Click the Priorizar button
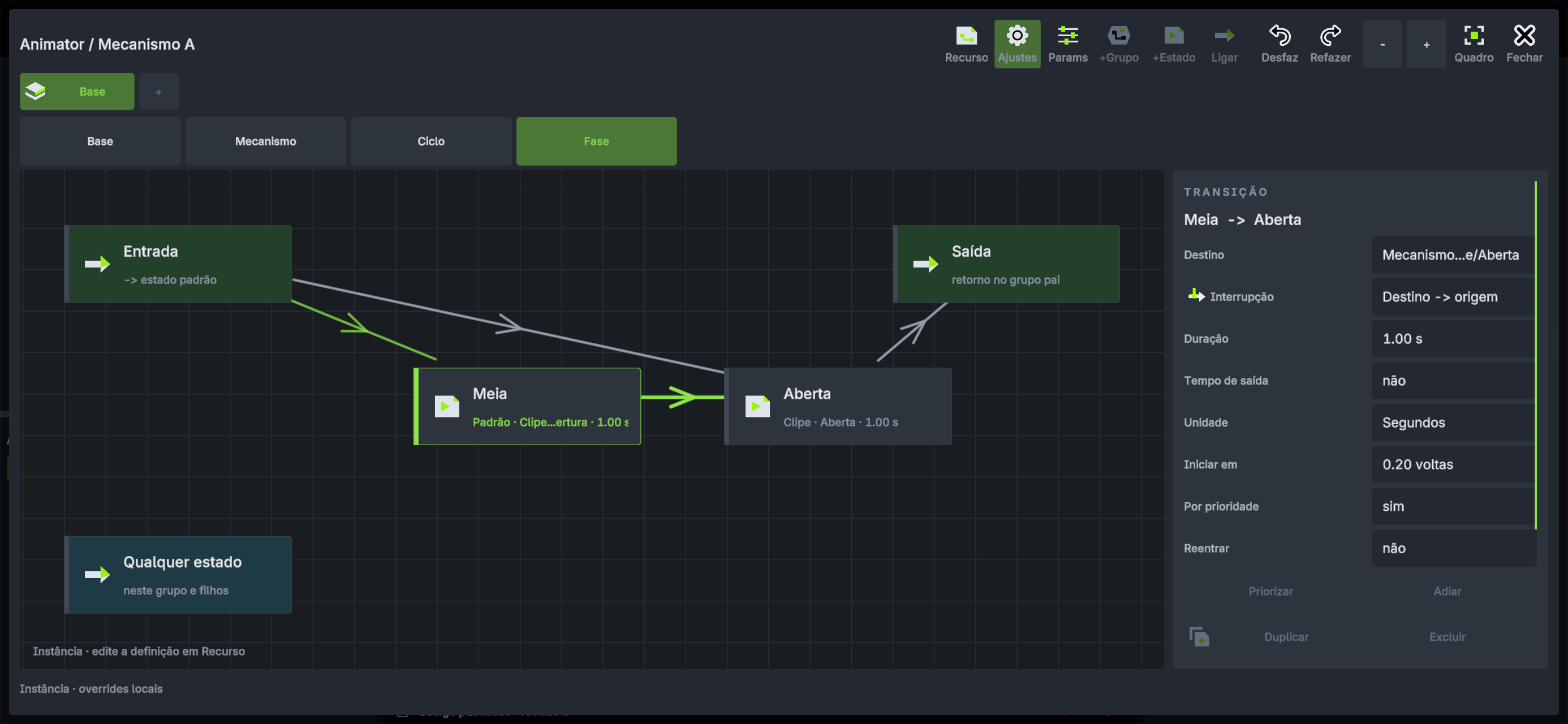Screen dimensions: 1568x724 coord(1270,591)
